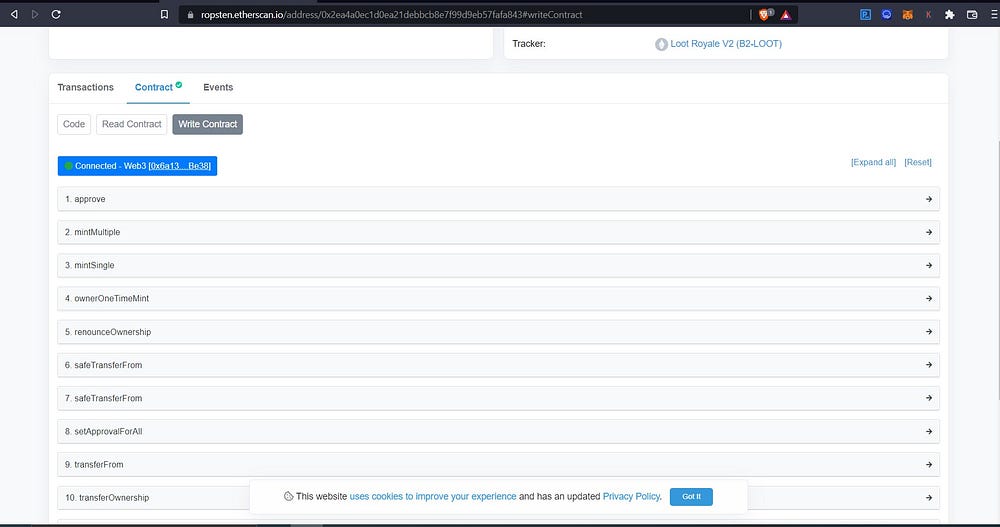The height and width of the screenshot is (527, 1000).
Task: Open the Brave Shields lion icon
Action: 764,14
